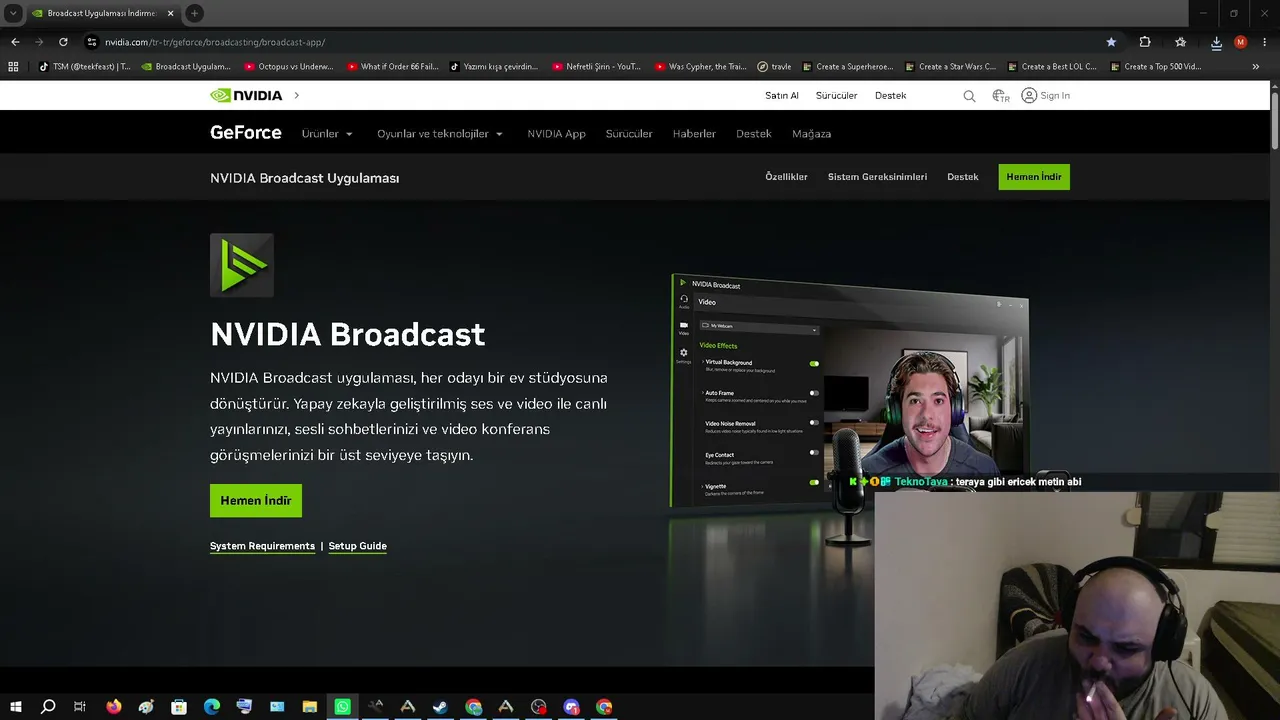Open File Explorer from the taskbar
1280x720 pixels.
310,707
